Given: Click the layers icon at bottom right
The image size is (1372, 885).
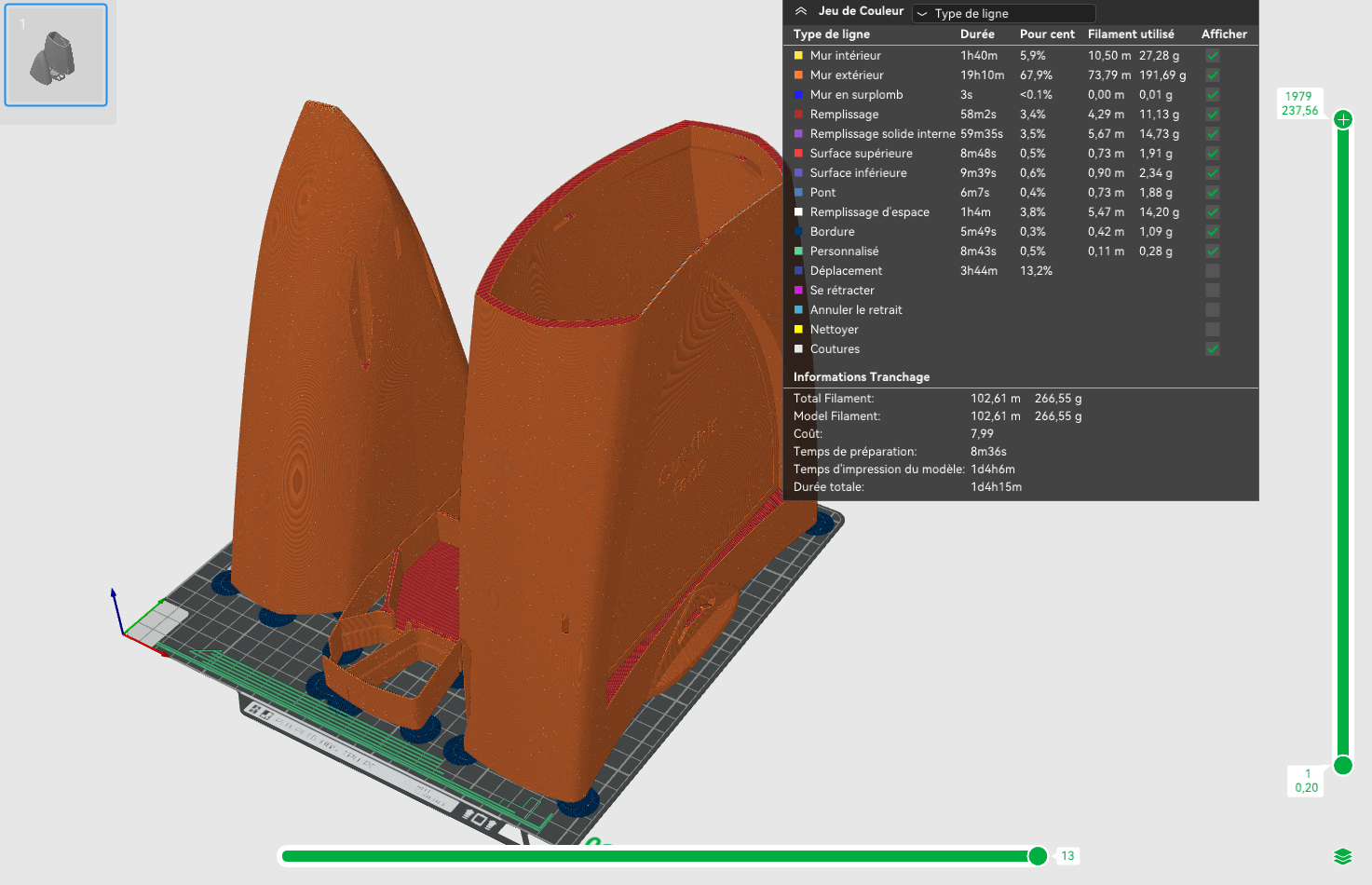Looking at the screenshot, I should point(1342,857).
